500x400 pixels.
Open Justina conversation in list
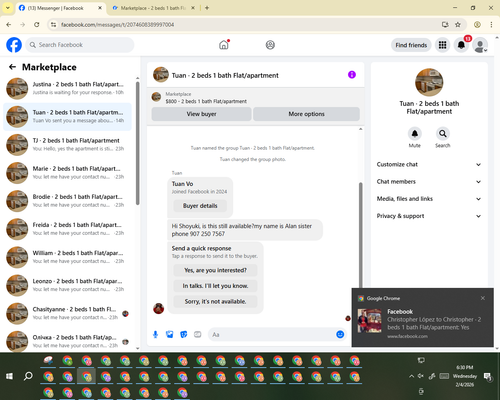[x=68, y=88]
